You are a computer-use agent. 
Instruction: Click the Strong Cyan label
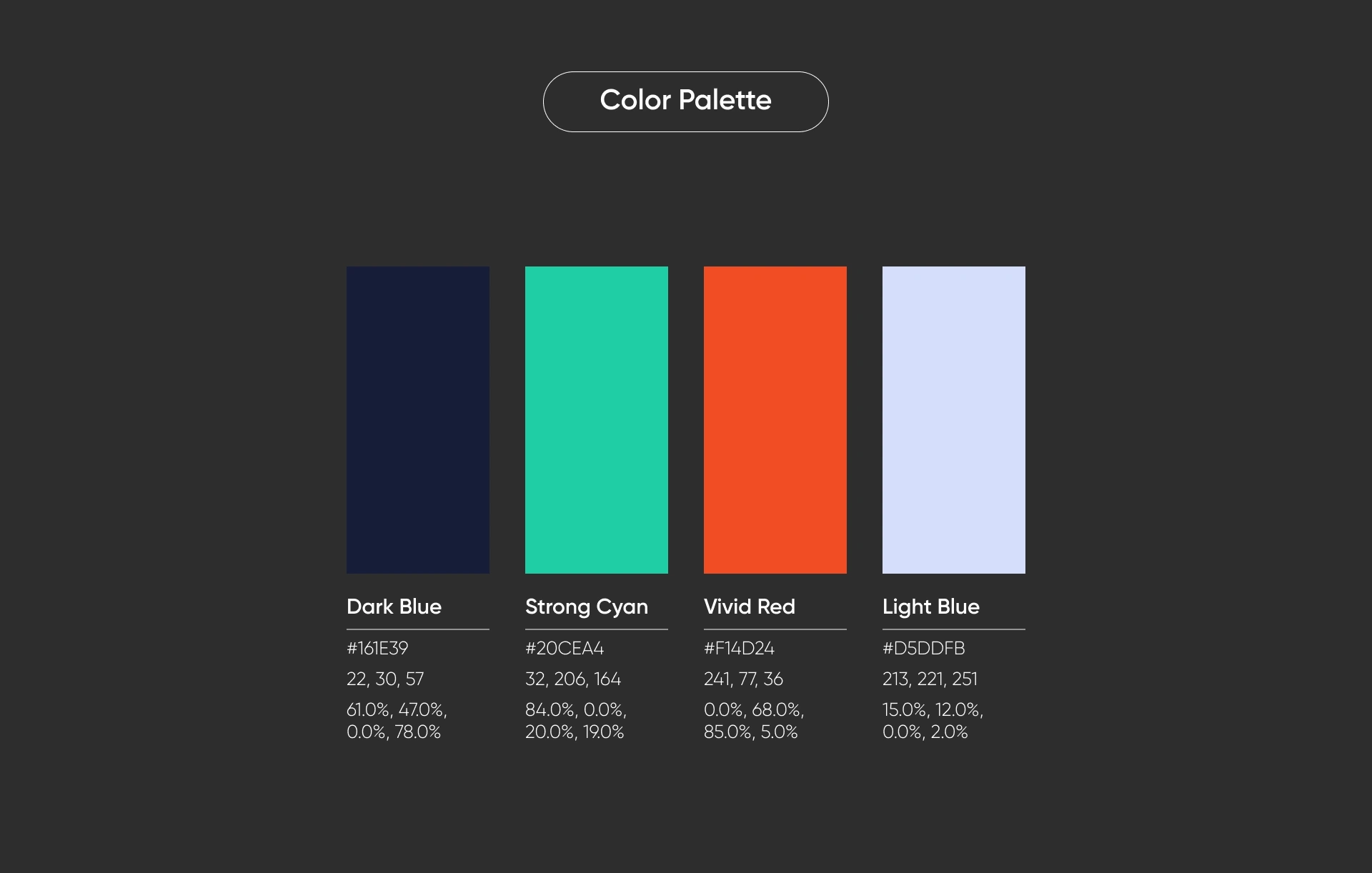(x=587, y=607)
